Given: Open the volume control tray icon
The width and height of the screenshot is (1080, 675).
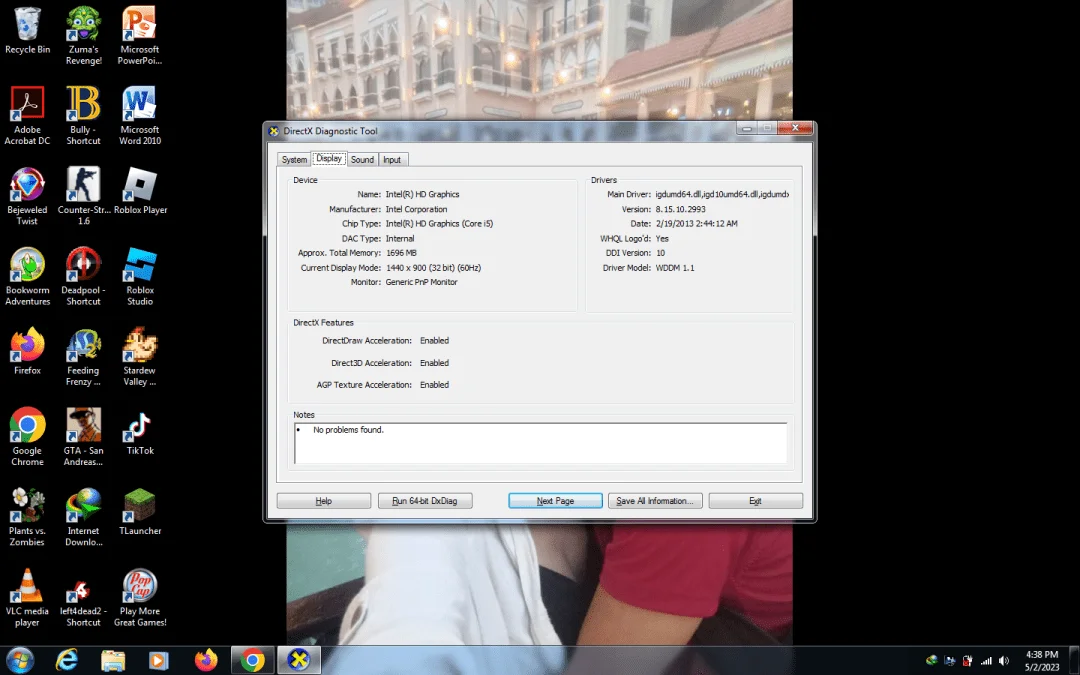Looking at the screenshot, I should click(1004, 661).
